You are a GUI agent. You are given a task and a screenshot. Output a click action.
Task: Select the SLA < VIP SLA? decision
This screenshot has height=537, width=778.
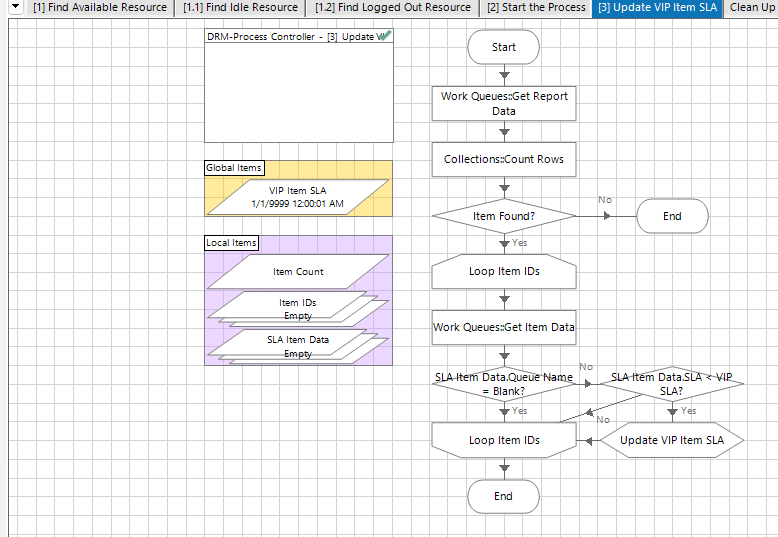point(672,384)
